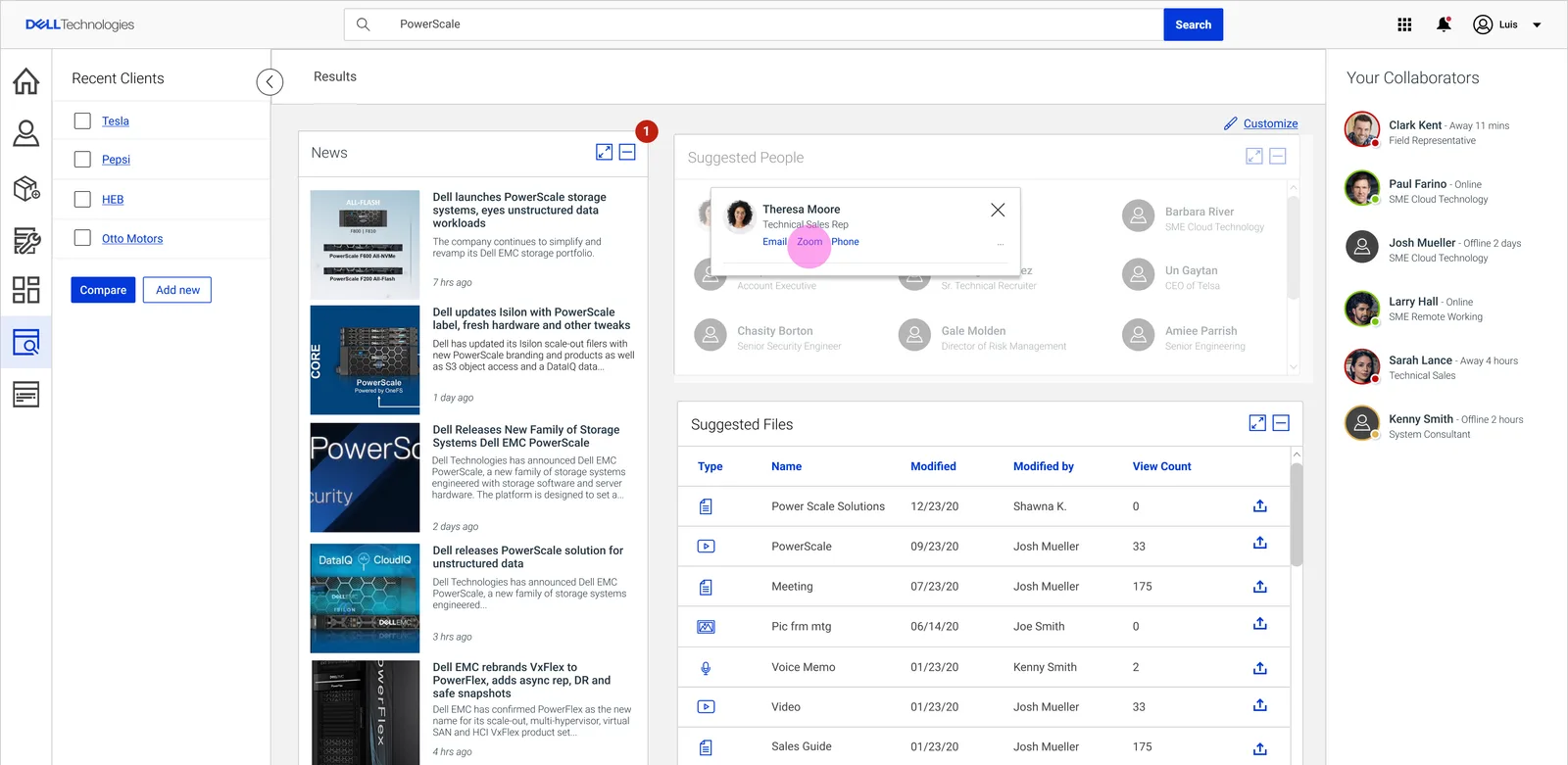The height and width of the screenshot is (765, 1568).
Task: Share the Power Scale Solutions file
Action: click(x=1260, y=505)
